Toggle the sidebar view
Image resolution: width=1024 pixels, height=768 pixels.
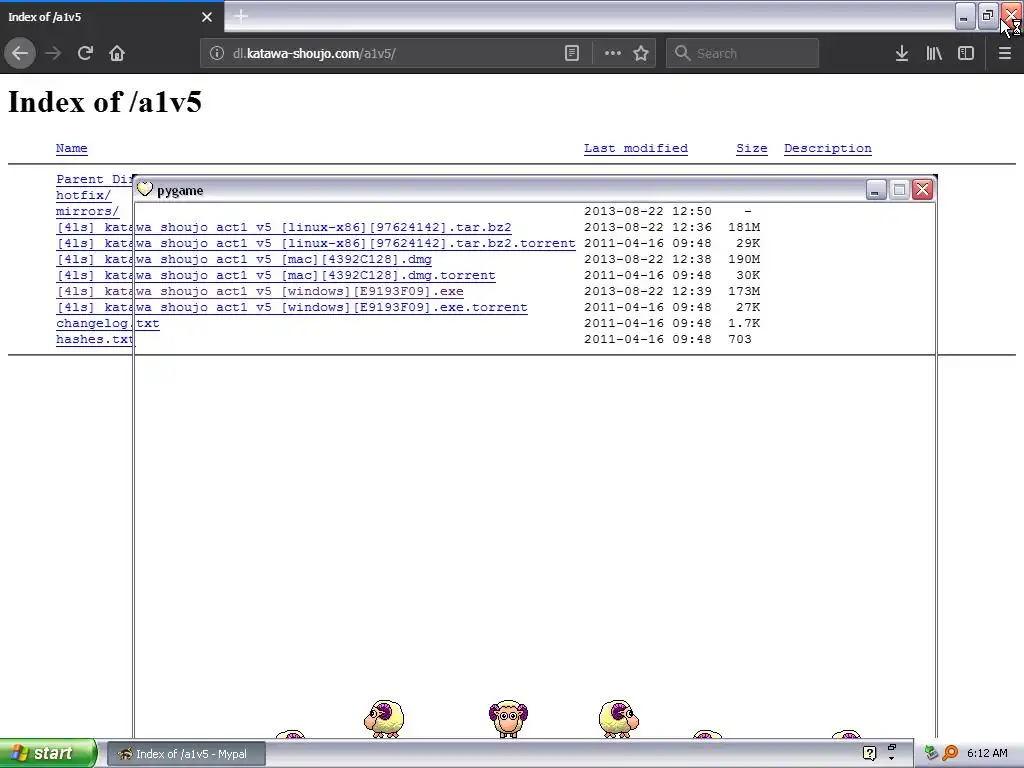pyautogui.click(x=965, y=53)
